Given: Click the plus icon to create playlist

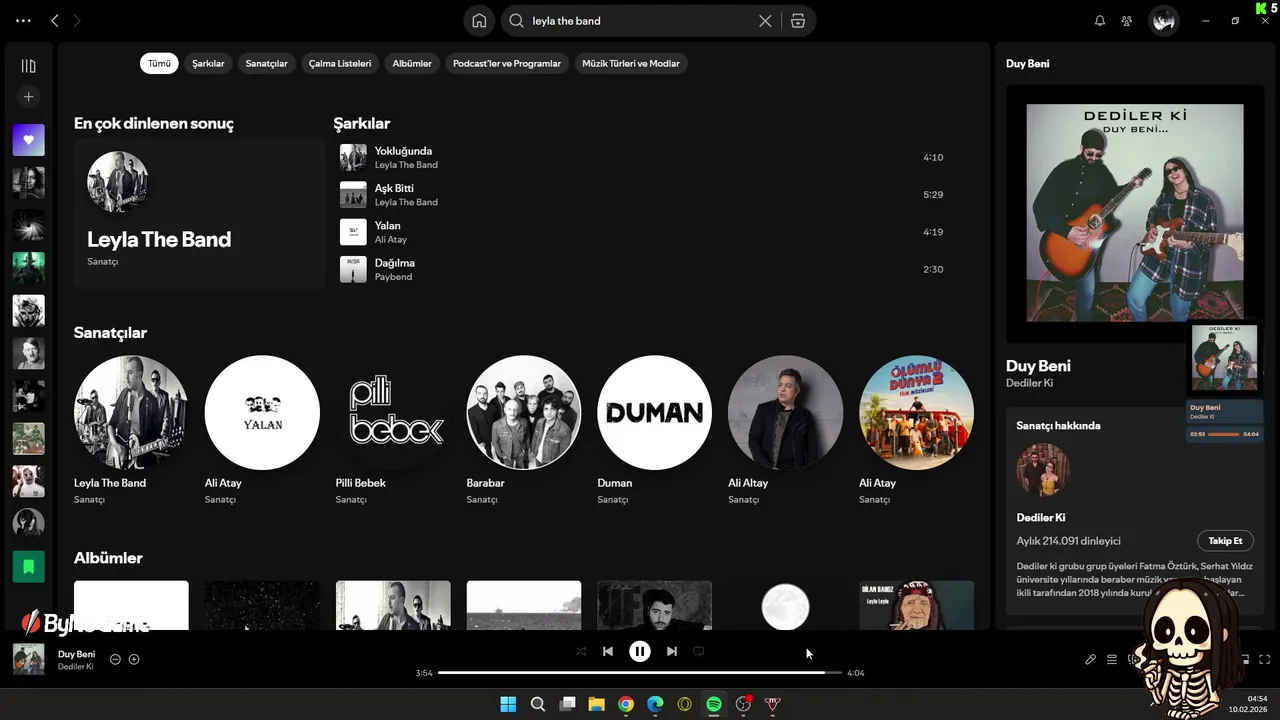Looking at the screenshot, I should point(28,97).
